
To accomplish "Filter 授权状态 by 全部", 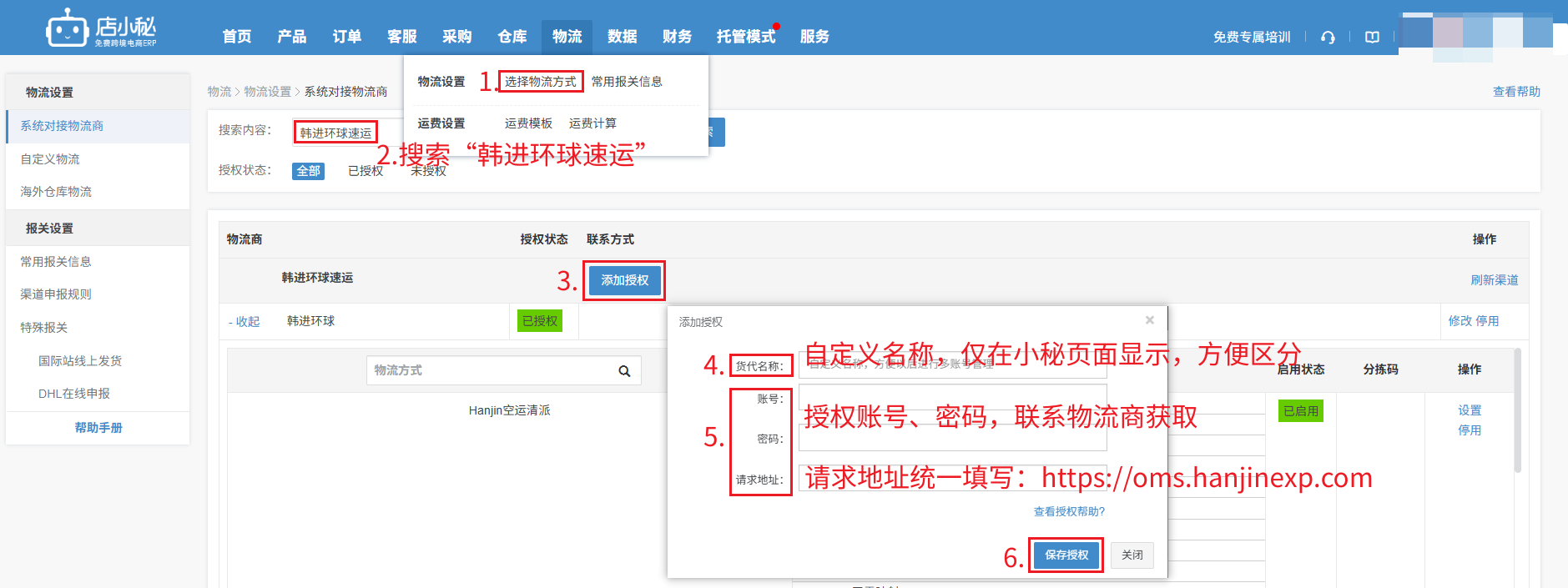I will 308,171.
